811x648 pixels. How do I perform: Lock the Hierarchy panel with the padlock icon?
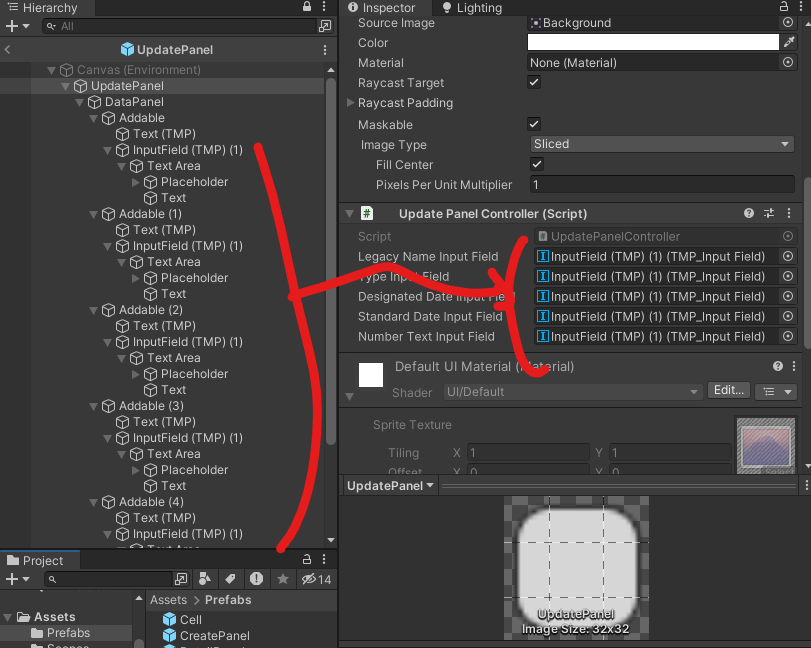307,6
